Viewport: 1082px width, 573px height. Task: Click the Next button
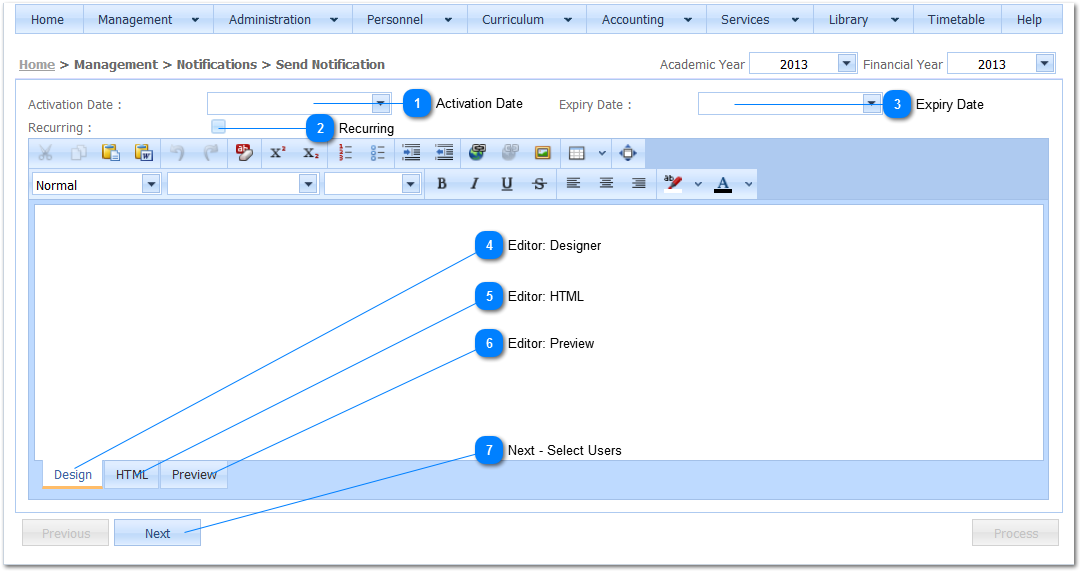click(157, 533)
